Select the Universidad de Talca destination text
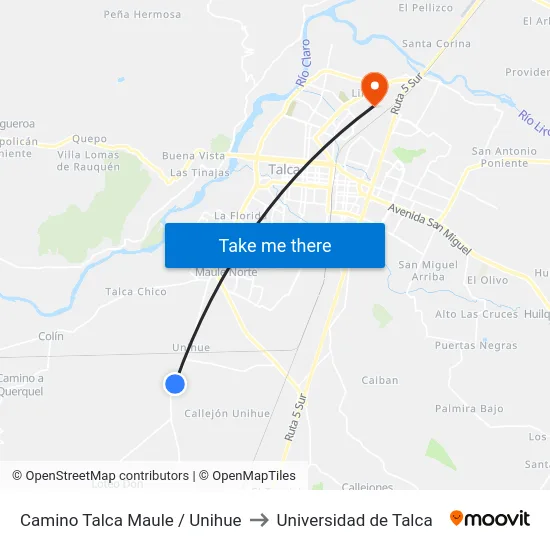 click(354, 520)
